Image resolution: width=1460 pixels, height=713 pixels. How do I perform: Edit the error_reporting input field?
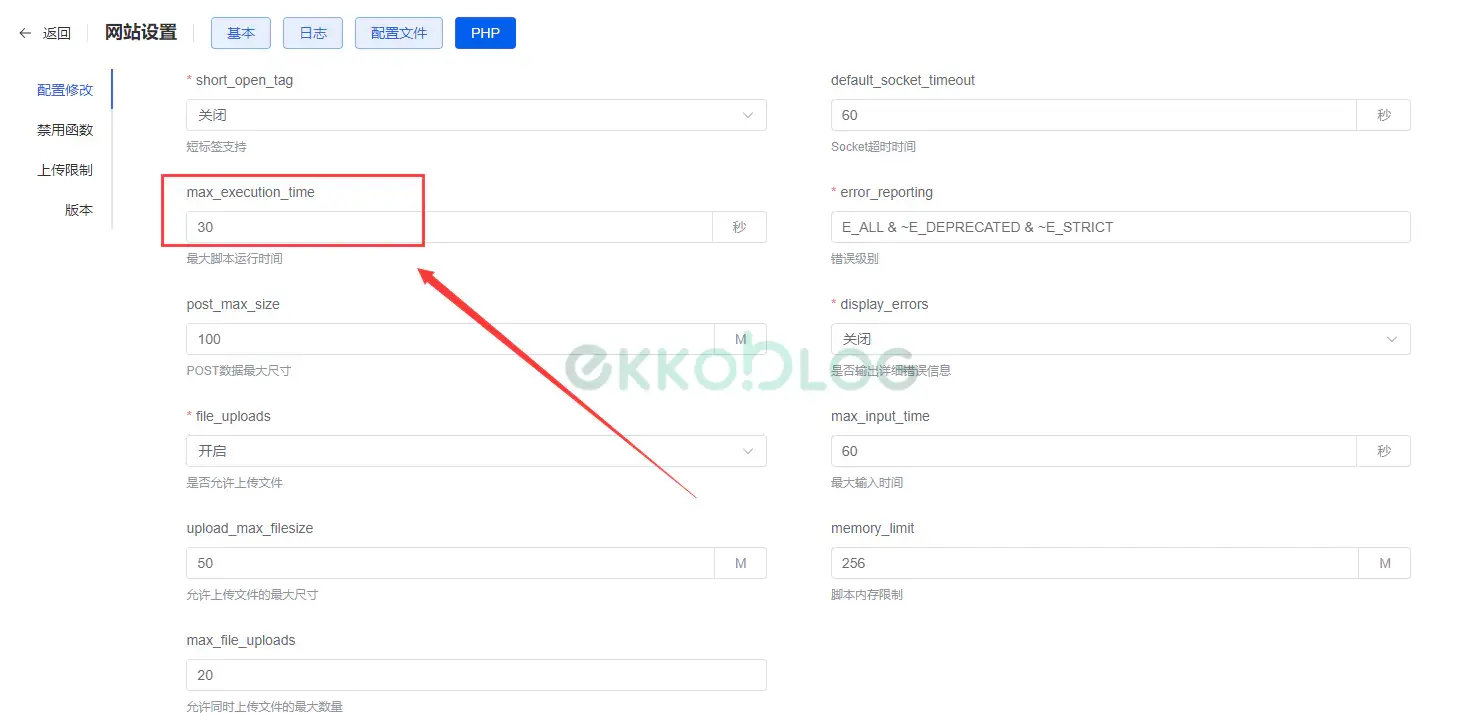tap(1120, 227)
